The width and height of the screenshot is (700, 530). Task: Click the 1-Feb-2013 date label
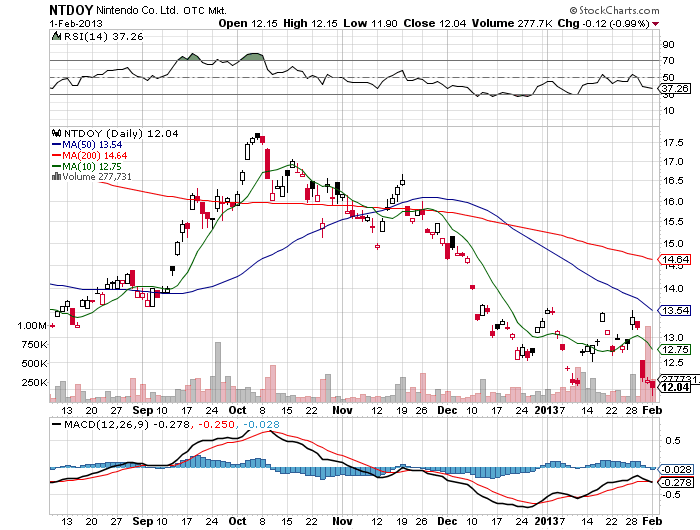pyautogui.click(x=76, y=23)
